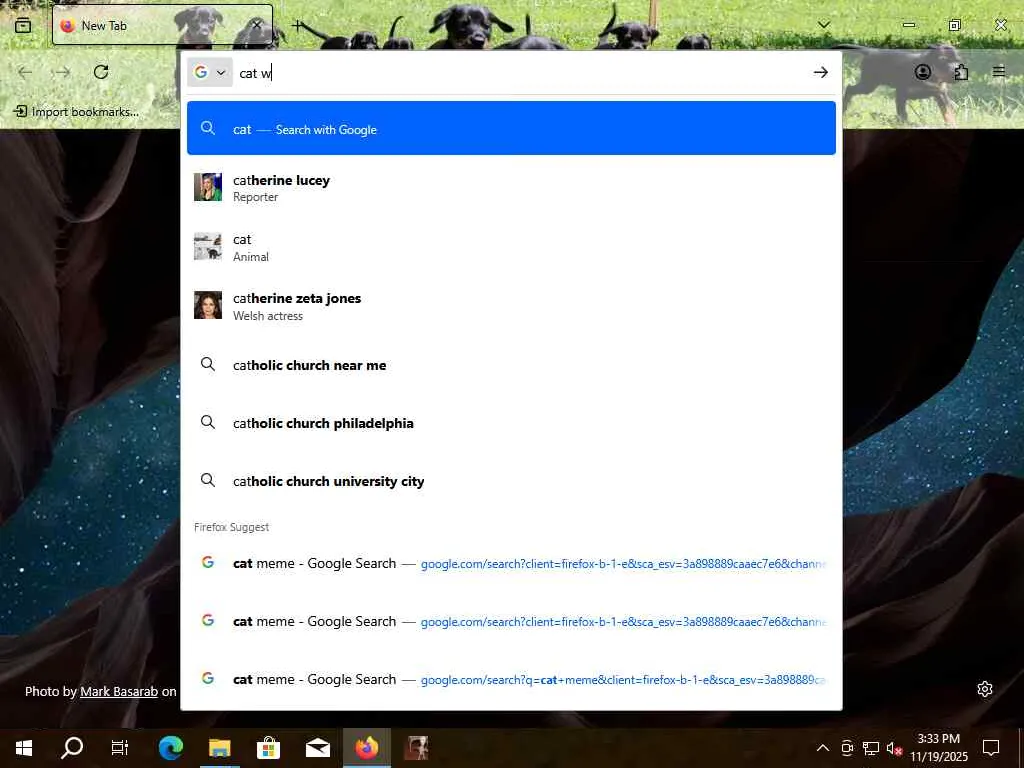The width and height of the screenshot is (1024, 768).
Task: Open Task View on the taskbar
Action: (120, 748)
